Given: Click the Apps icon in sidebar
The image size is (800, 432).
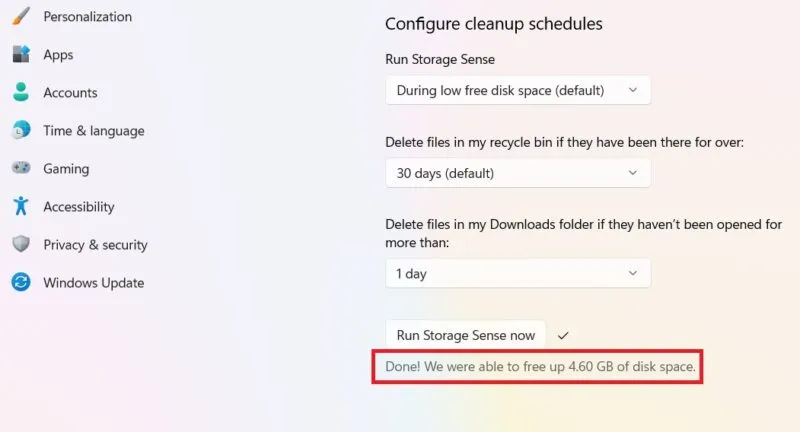Looking at the screenshot, I should pyautogui.click(x=21, y=55).
